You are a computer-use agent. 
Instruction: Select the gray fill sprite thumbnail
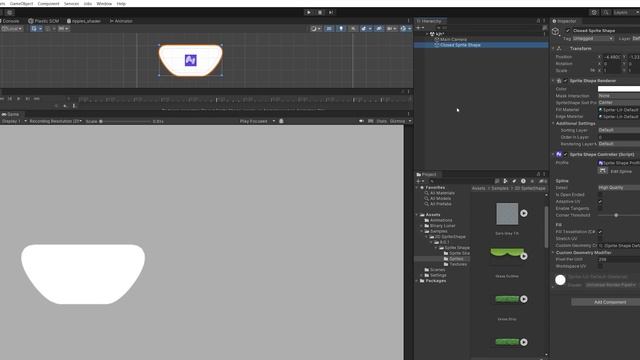507,213
